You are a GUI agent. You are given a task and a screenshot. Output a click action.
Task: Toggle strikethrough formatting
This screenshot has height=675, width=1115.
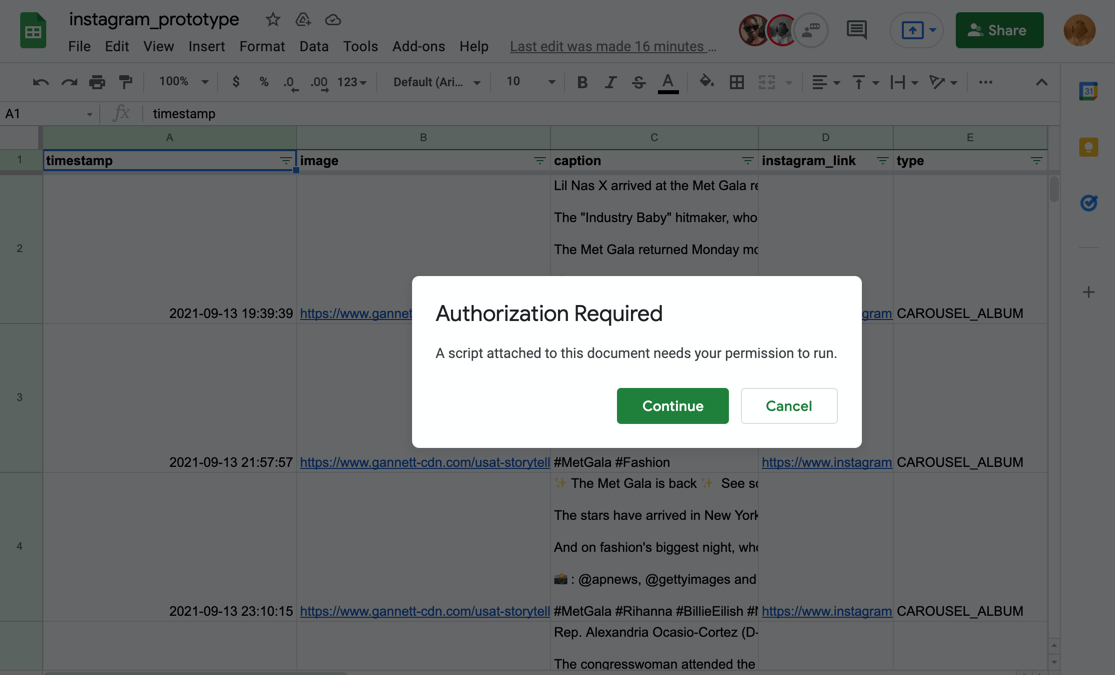coord(639,81)
